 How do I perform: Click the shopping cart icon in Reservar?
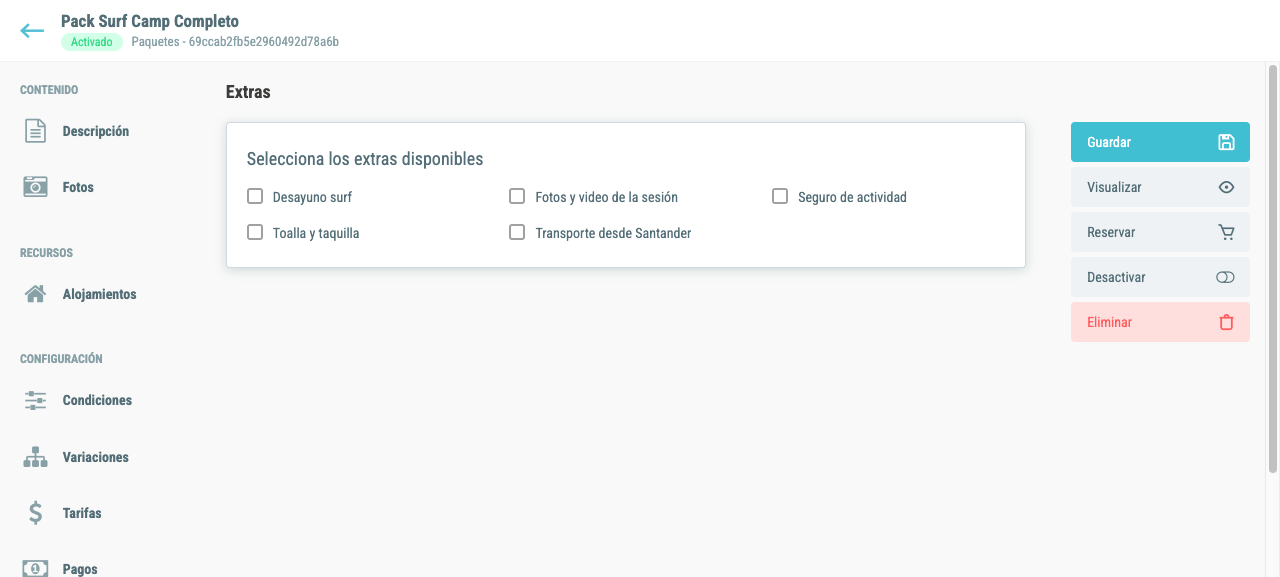pyautogui.click(x=1226, y=232)
